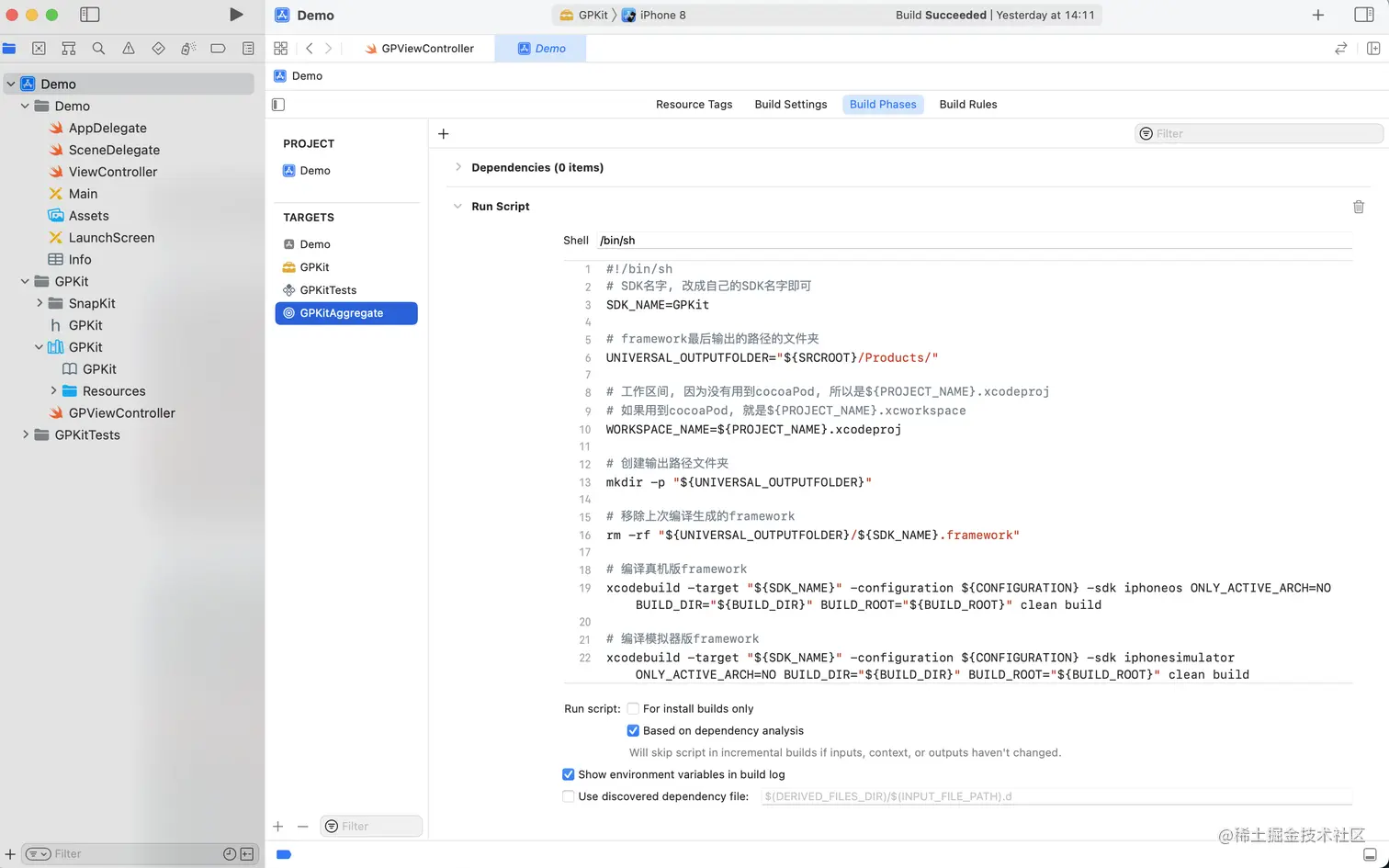Open the Source Control navigator
This screenshot has height=868, width=1389.
click(x=39, y=49)
